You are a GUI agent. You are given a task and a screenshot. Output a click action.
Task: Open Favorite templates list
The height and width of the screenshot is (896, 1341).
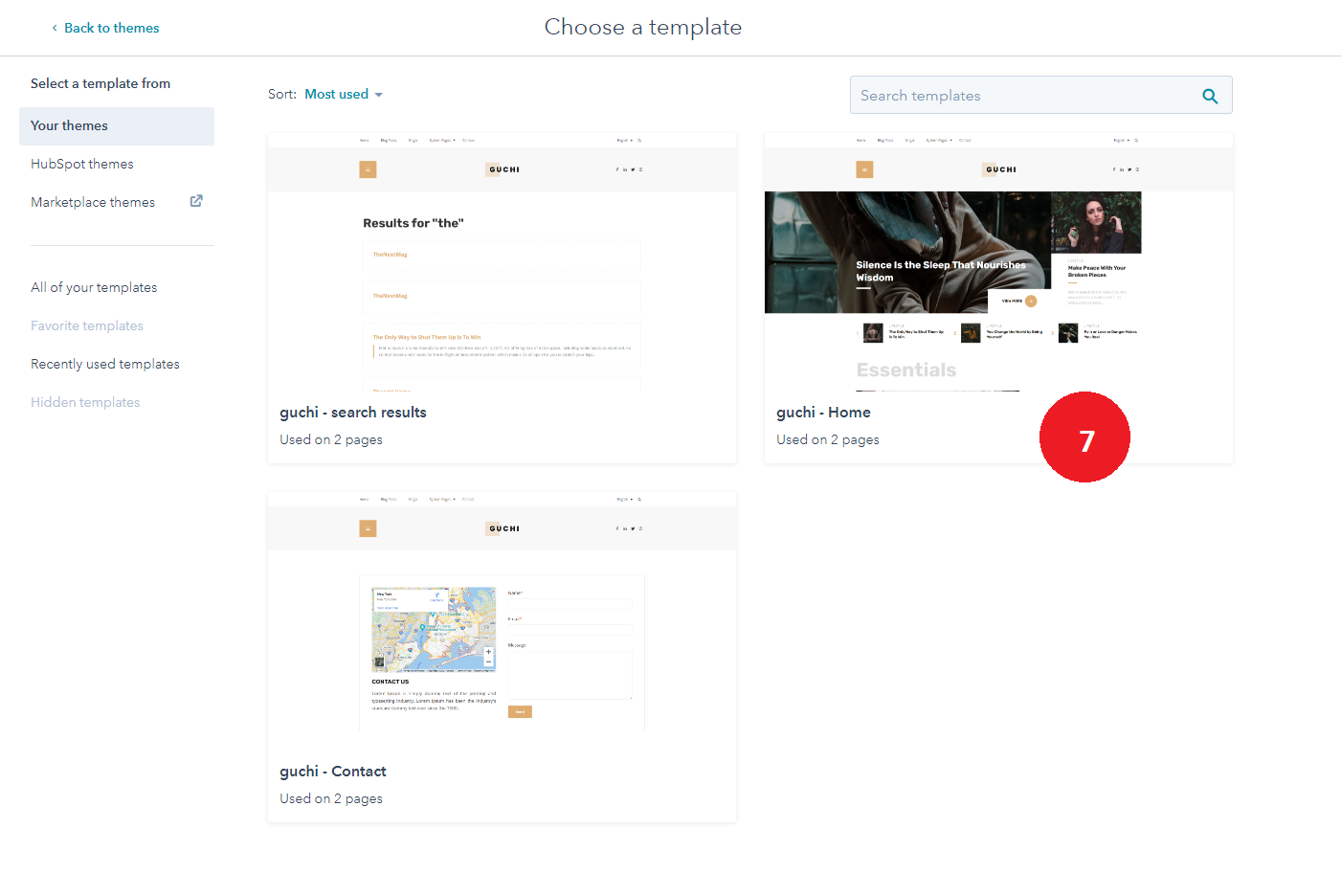[x=87, y=325]
